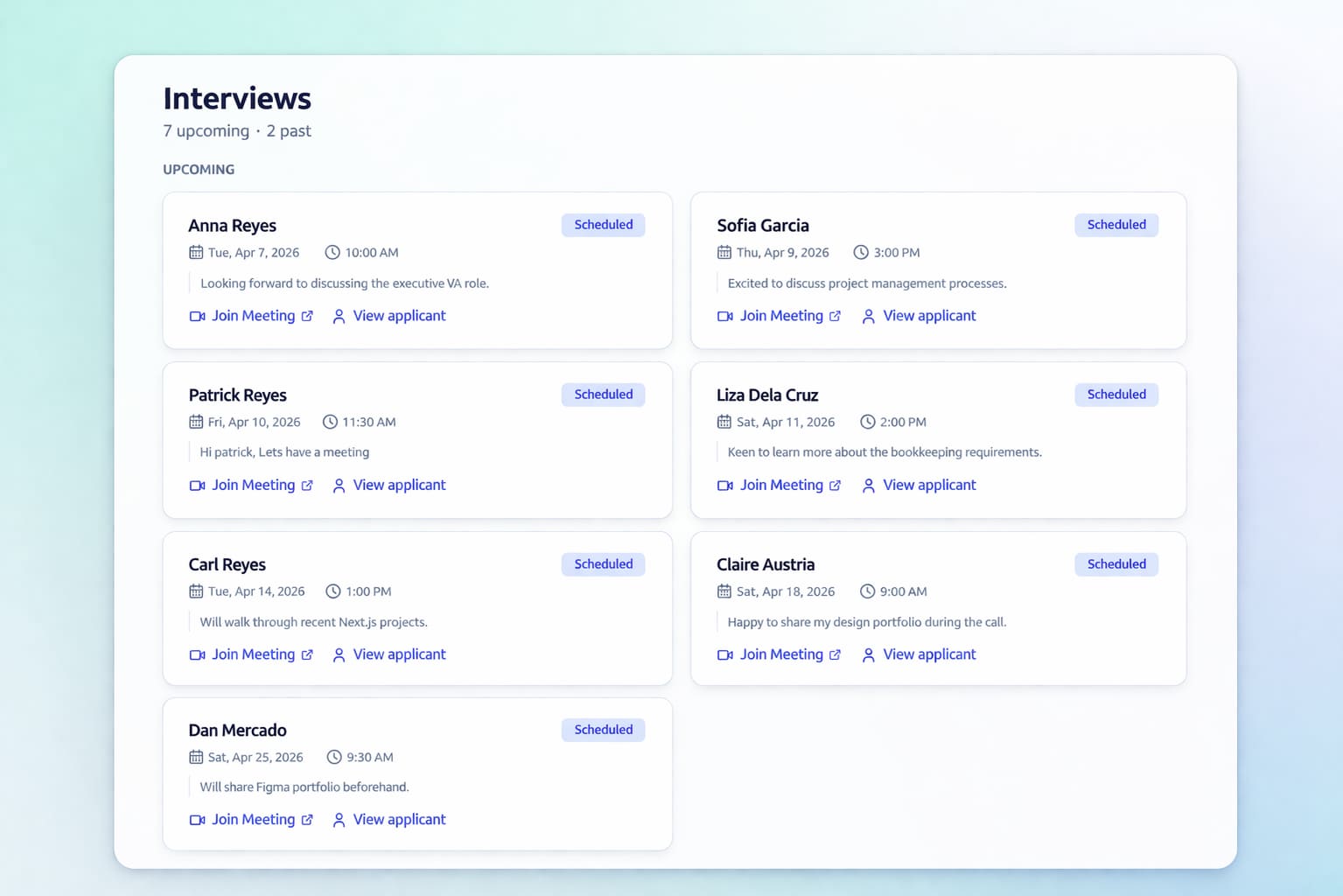The image size is (1343, 896).
Task: Click the external-link icon next to Join Meeting on Liza Dela Cruz card
Action: tap(836, 485)
